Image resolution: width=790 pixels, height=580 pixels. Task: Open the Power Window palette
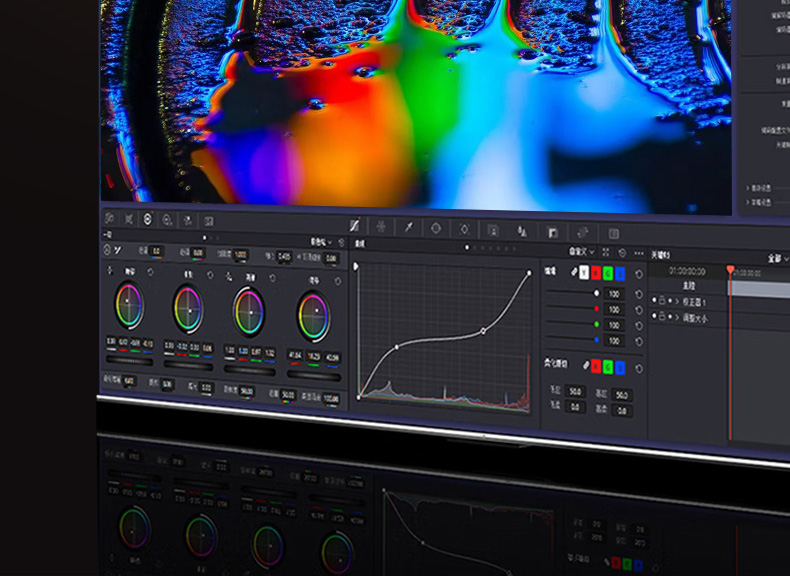pyautogui.click(x=436, y=229)
